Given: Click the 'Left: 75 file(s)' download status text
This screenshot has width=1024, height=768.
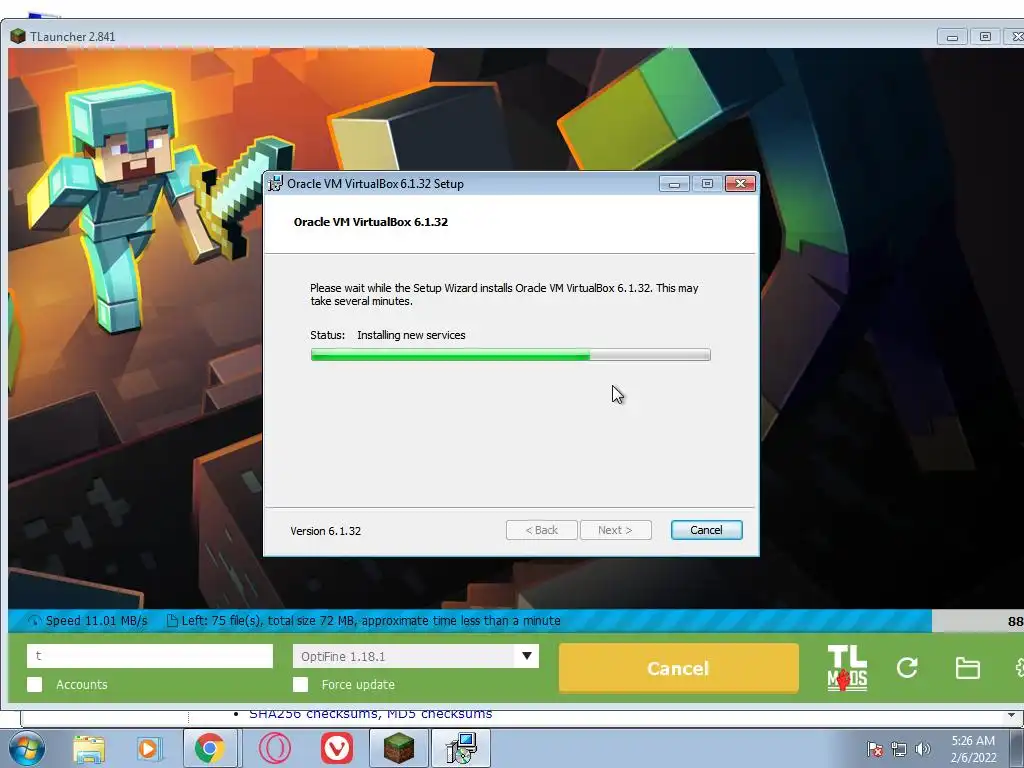Looking at the screenshot, I should pos(370,620).
